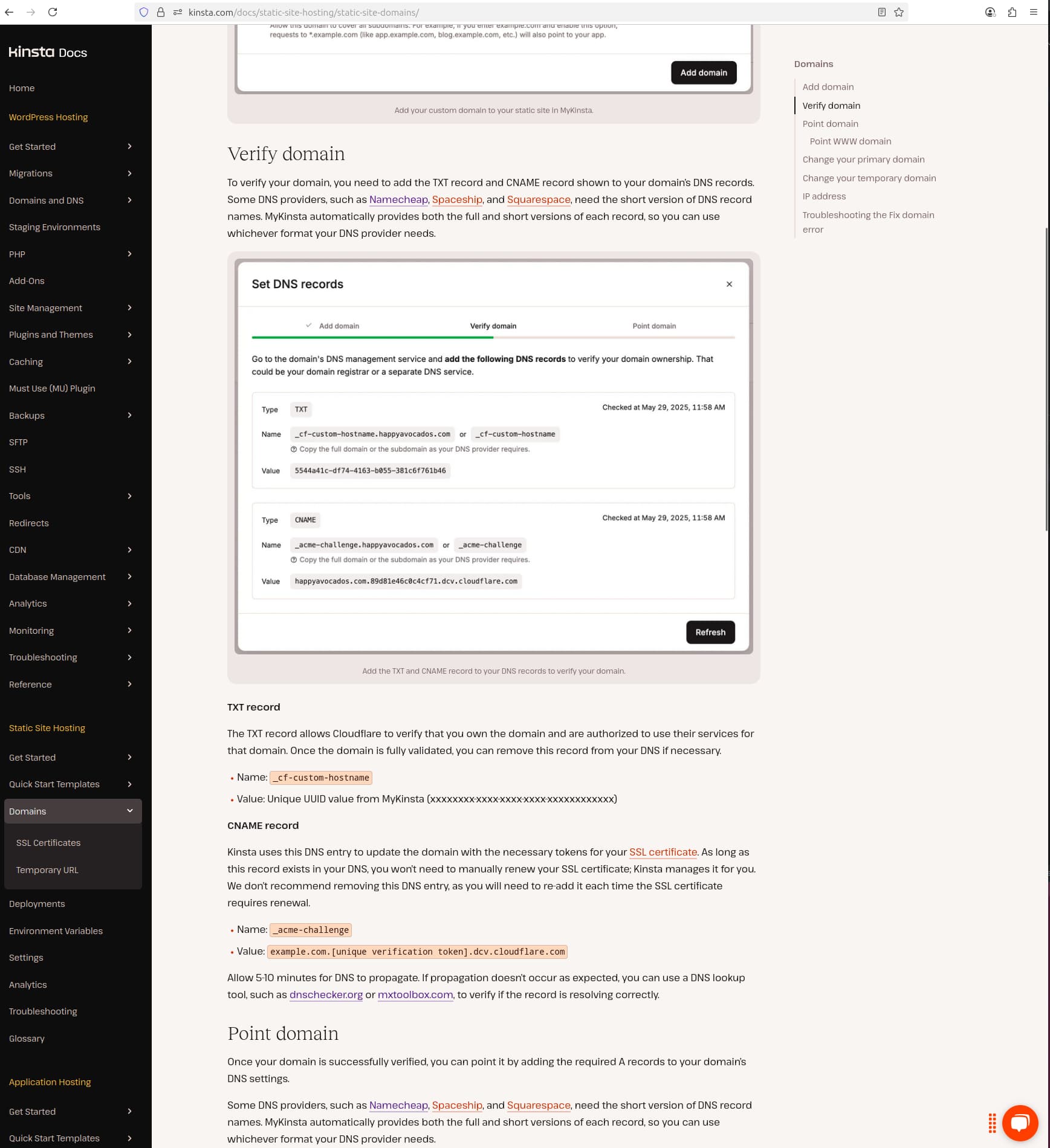Jump to Add domain in the table of contents

[x=828, y=87]
